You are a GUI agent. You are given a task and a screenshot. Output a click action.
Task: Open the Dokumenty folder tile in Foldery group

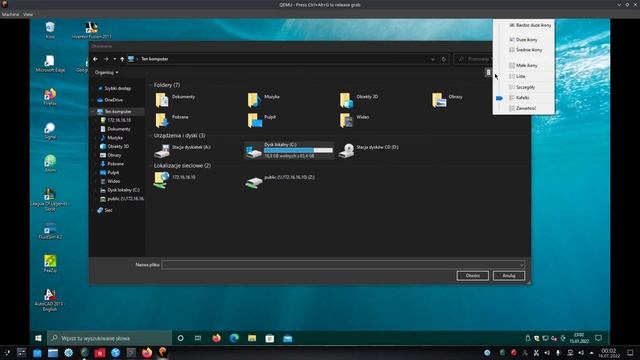176,100
